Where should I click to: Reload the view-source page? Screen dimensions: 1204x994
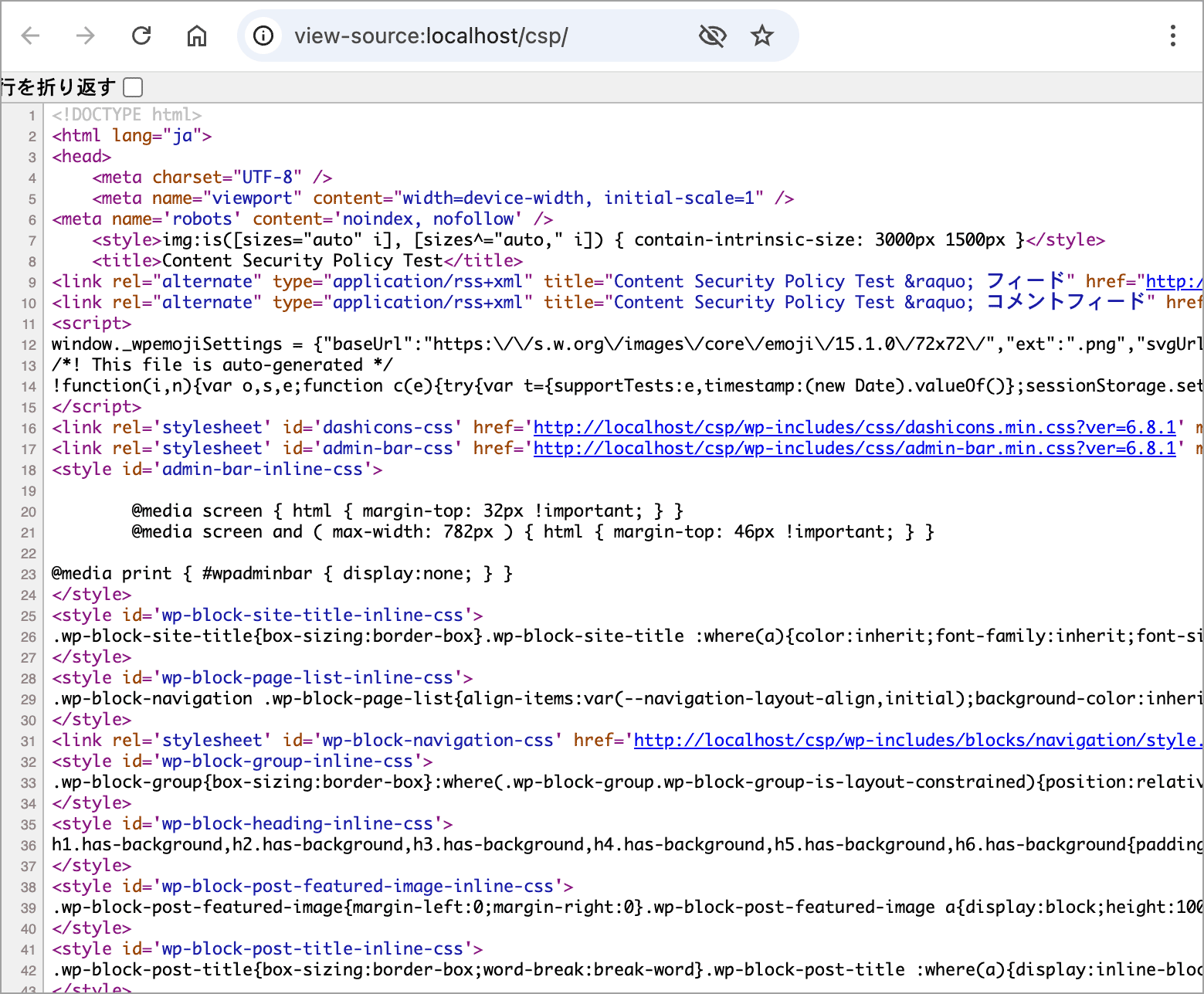(141, 36)
